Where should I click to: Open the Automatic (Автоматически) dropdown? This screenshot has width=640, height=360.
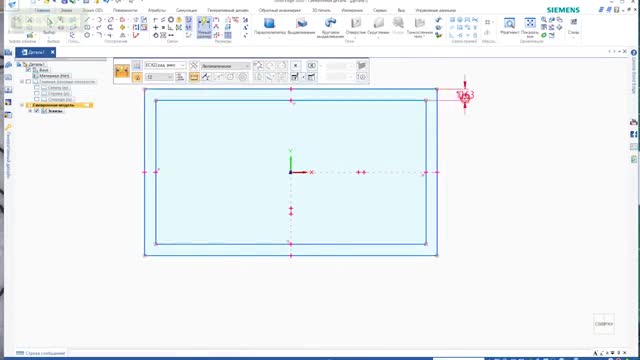(225, 66)
